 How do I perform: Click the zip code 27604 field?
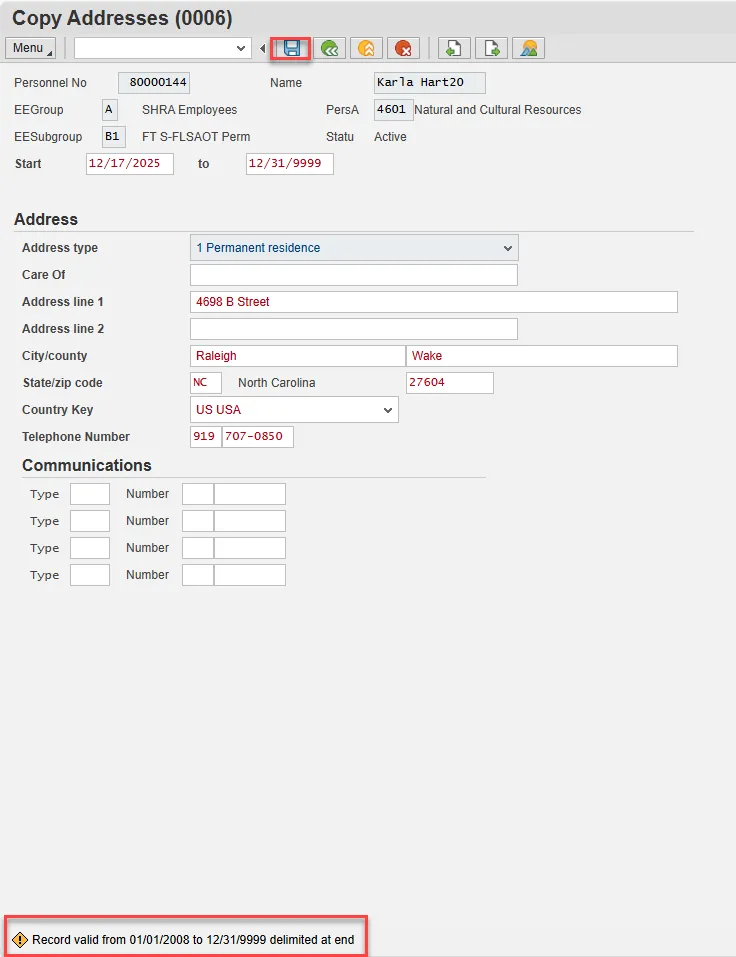449,383
